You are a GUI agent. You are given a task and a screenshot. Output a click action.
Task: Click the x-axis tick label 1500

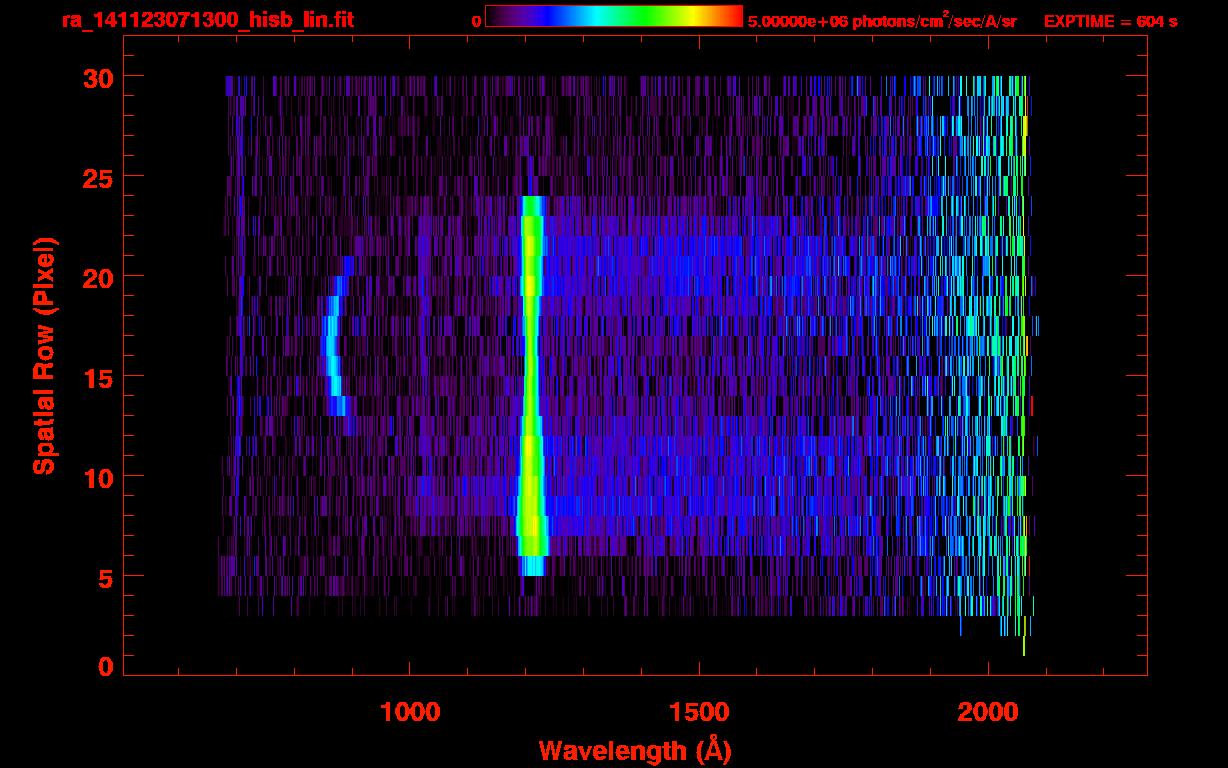(x=699, y=711)
